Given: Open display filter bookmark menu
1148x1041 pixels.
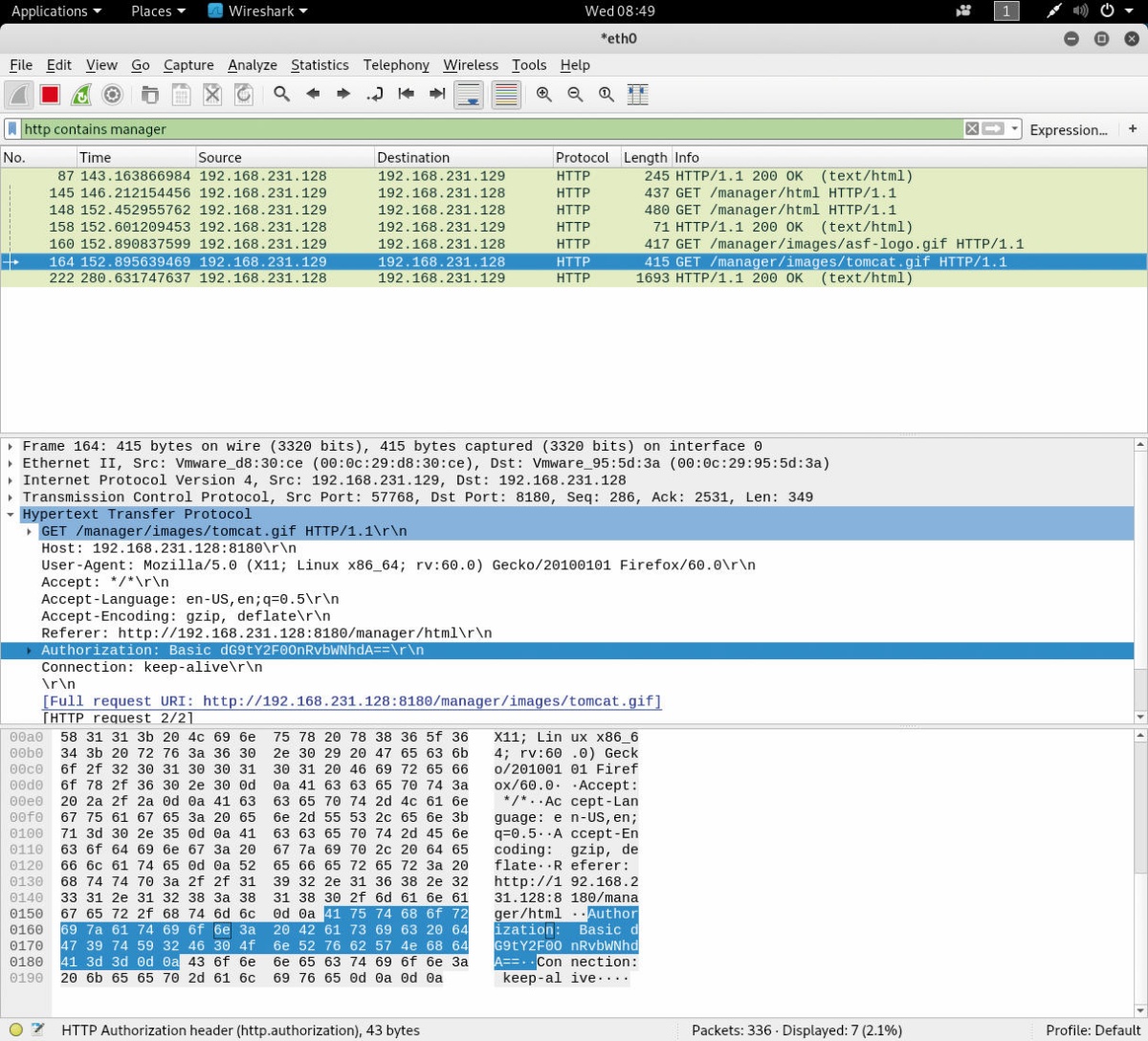Looking at the screenshot, I should [12, 129].
